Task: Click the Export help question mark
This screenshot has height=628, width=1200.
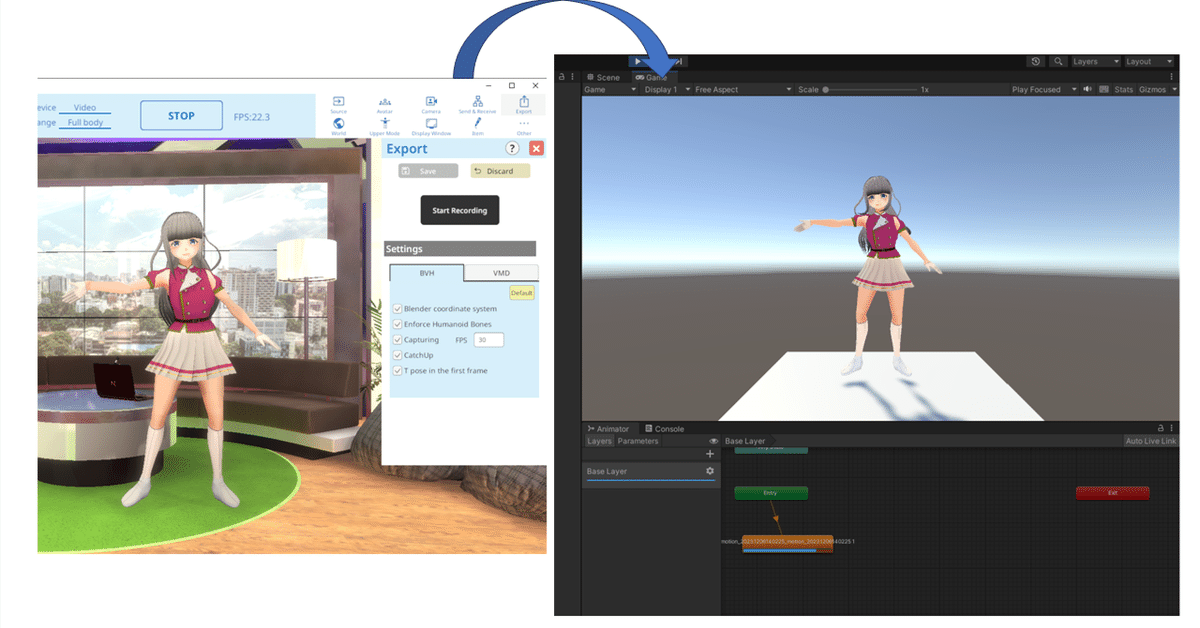Action: [512, 148]
